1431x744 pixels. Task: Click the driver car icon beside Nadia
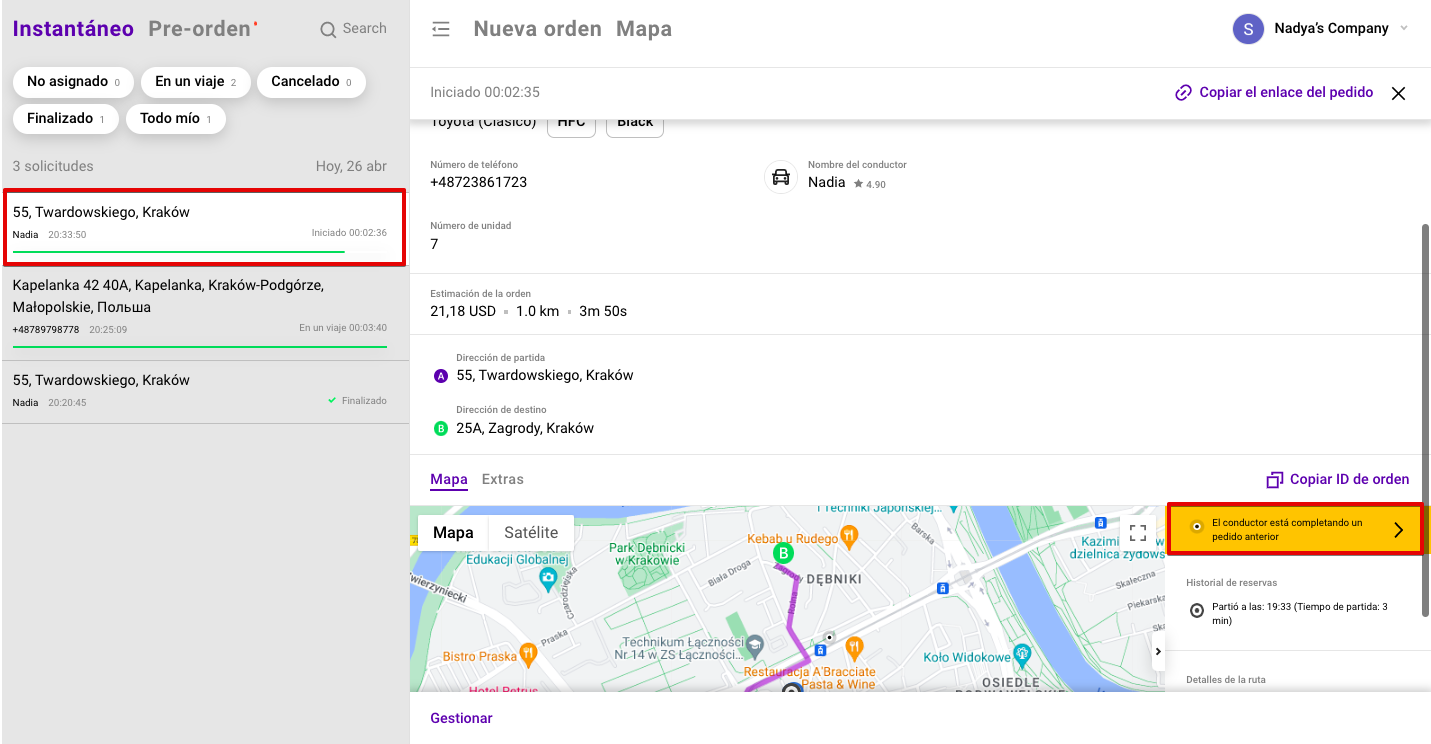click(x=781, y=177)
